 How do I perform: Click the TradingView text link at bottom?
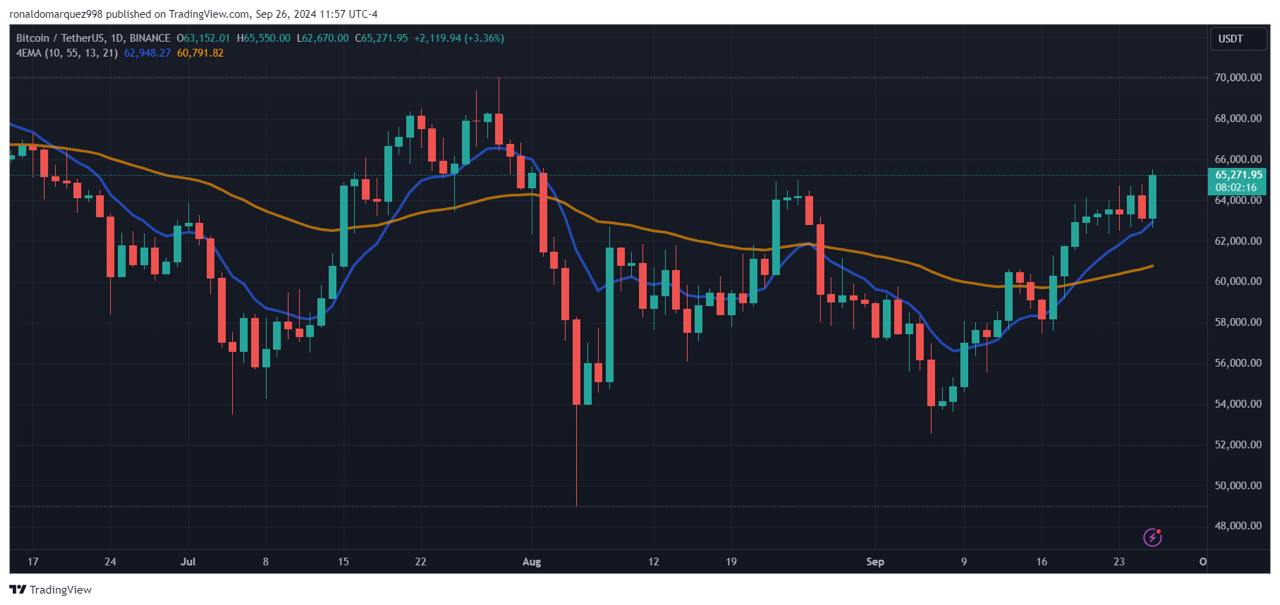pyautogui.click(x=60, y=590)
